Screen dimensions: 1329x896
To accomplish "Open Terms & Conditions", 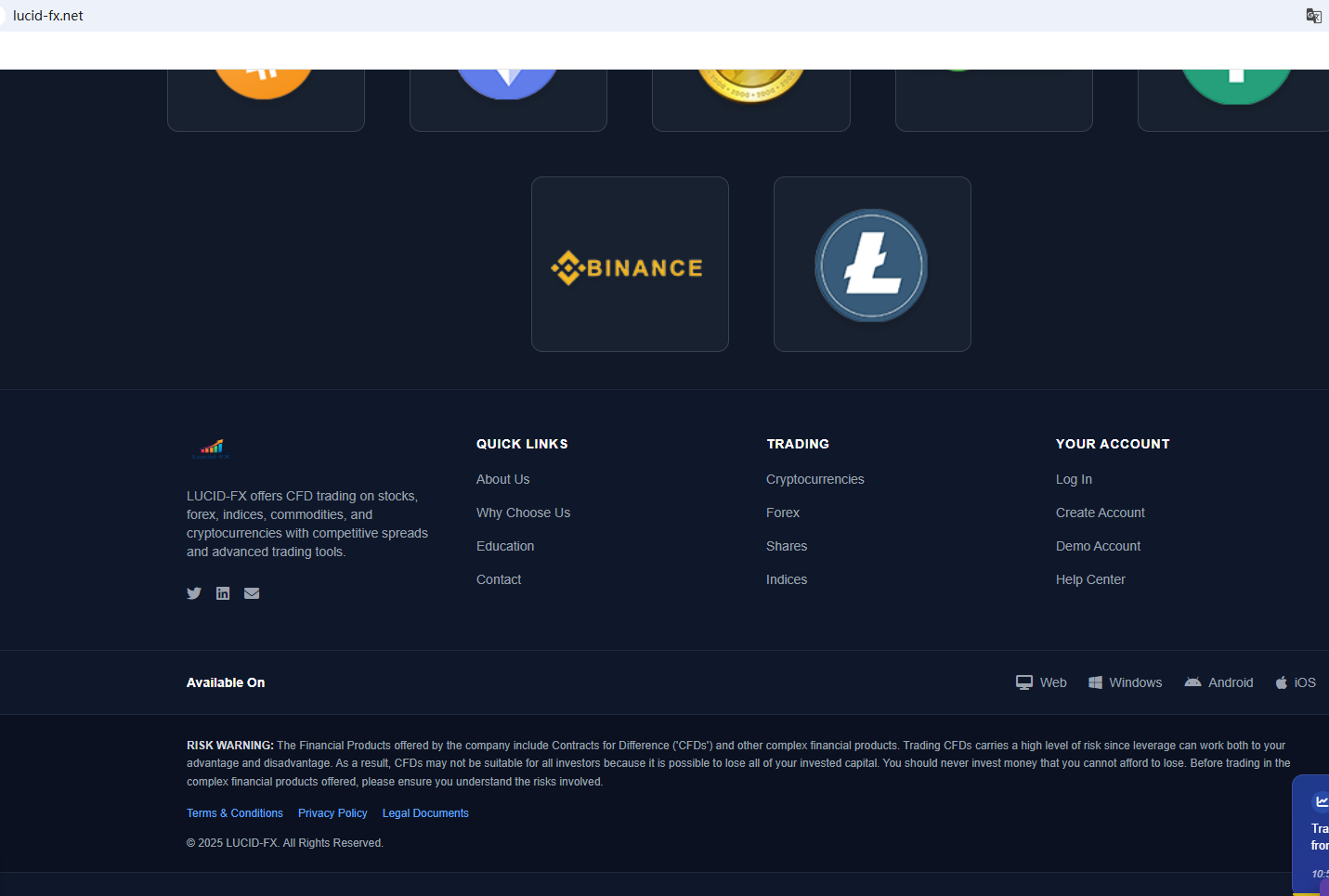I will click(235, 813).
